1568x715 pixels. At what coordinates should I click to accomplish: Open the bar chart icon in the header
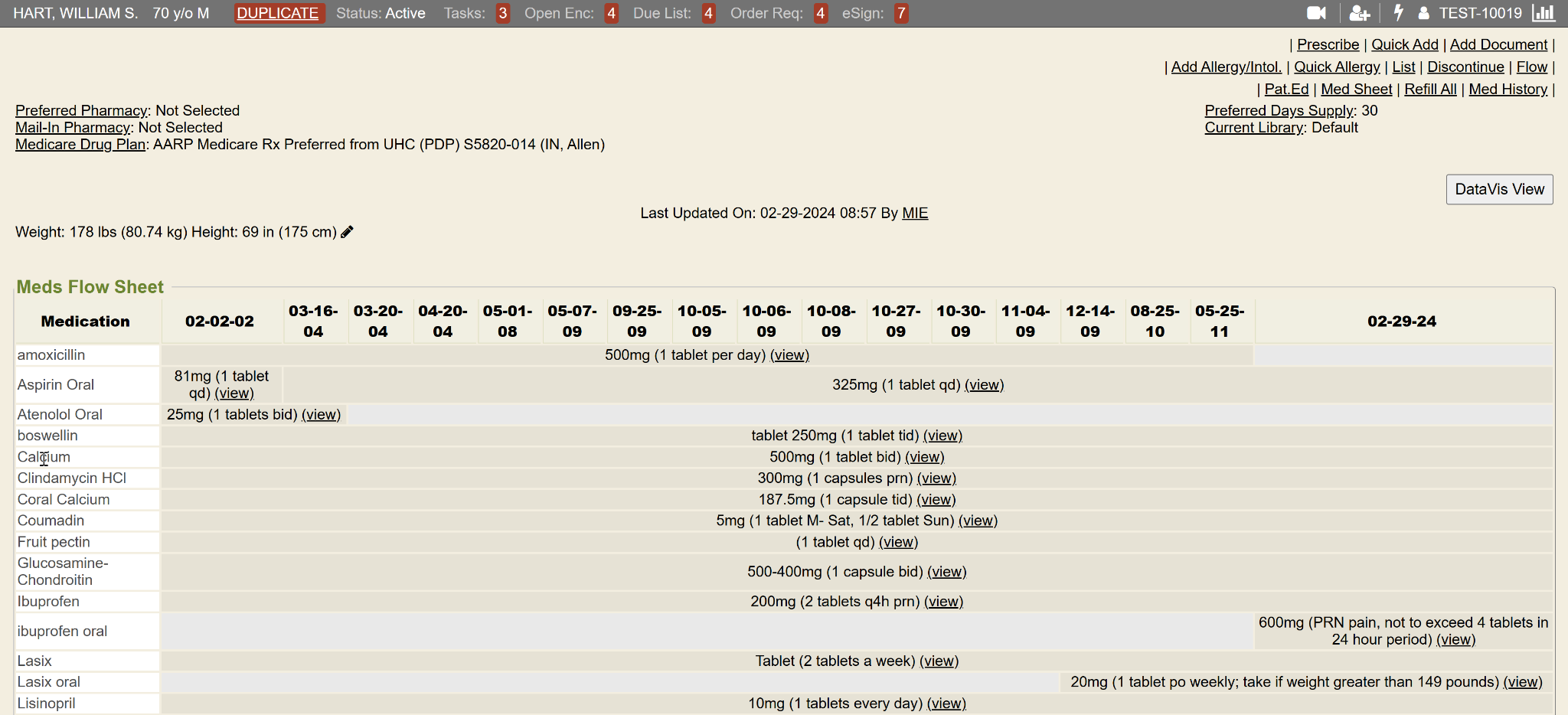1544,13
